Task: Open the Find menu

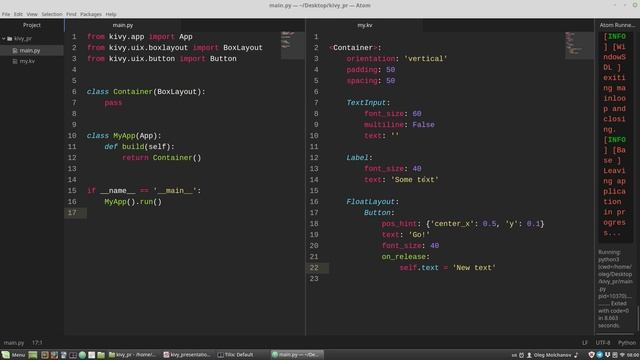Action: click(71, 14)
